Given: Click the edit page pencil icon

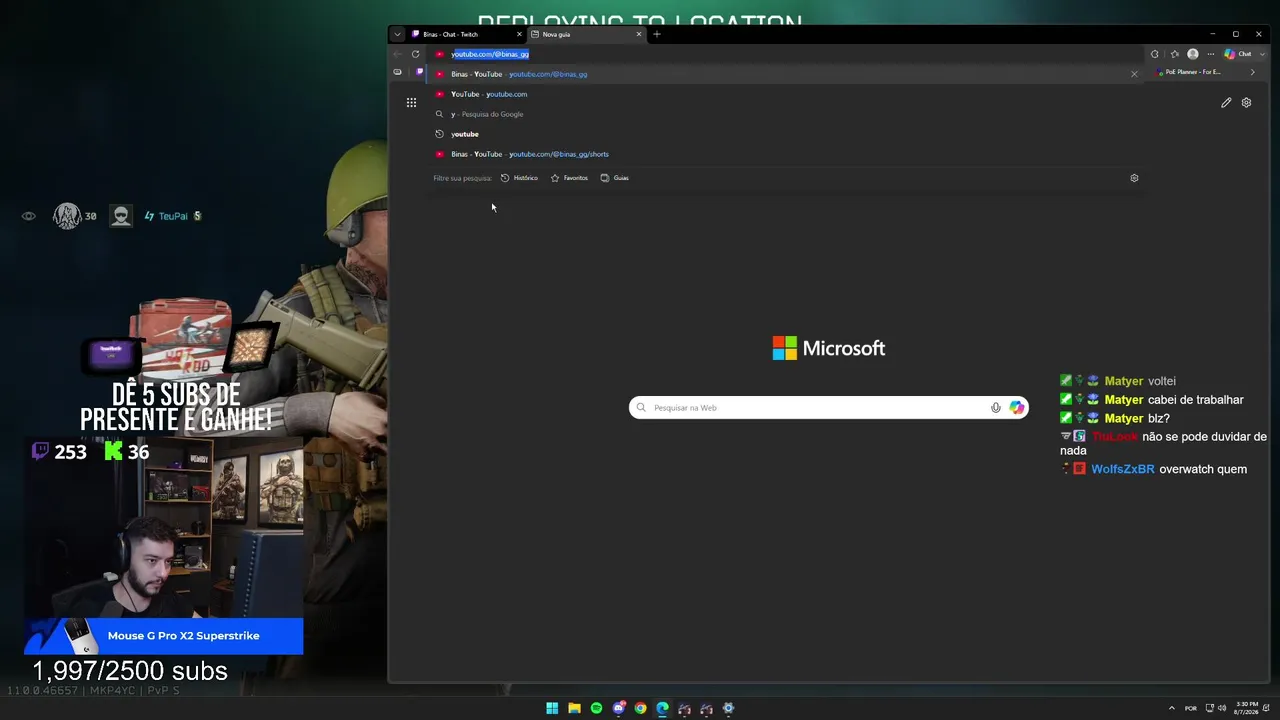Looking at the screenshot, I should [x=1226, y=102].
